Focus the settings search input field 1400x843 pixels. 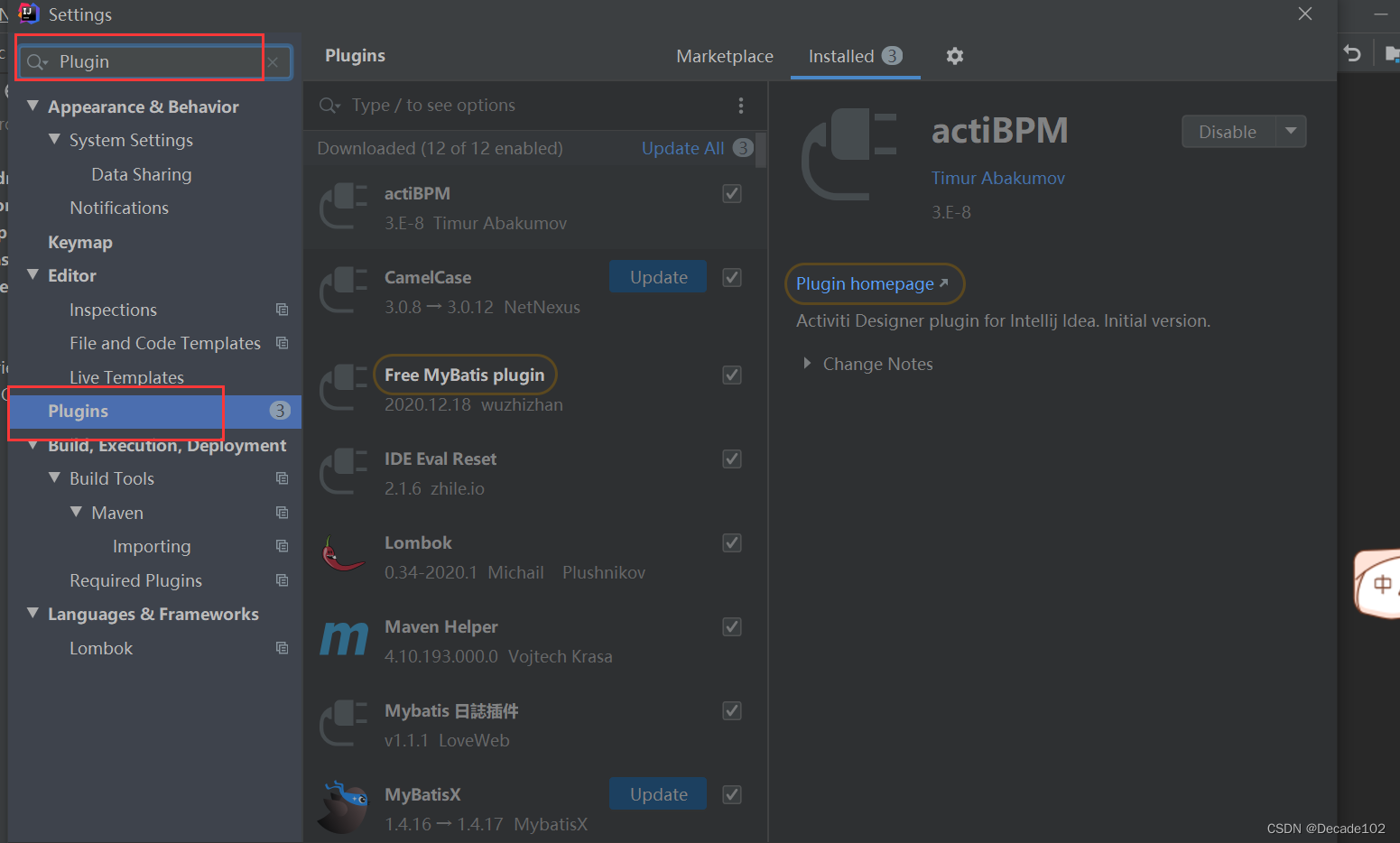(155, 62)
